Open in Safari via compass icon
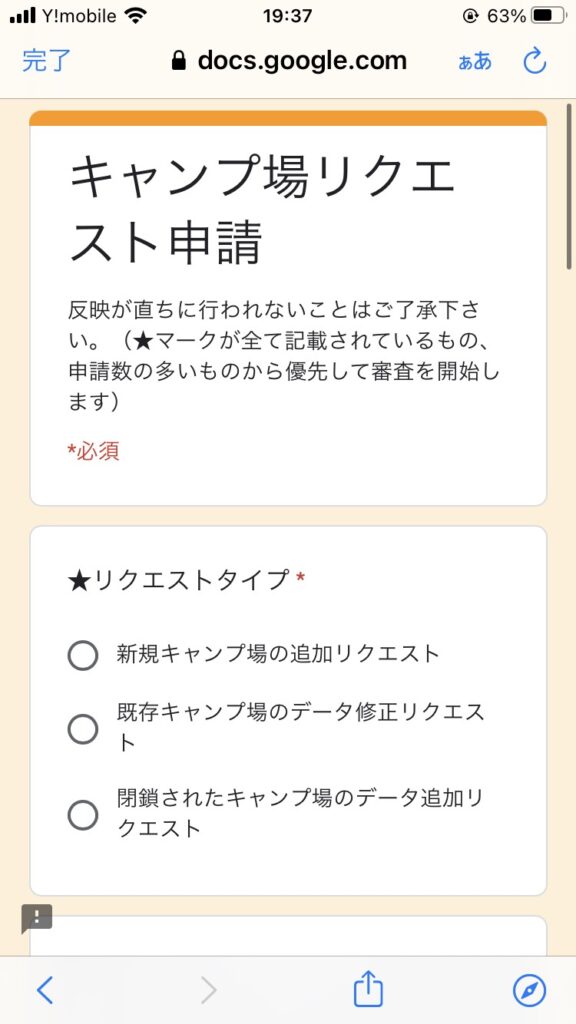Viewport: 576px width, 1024px height. [529, 991]
